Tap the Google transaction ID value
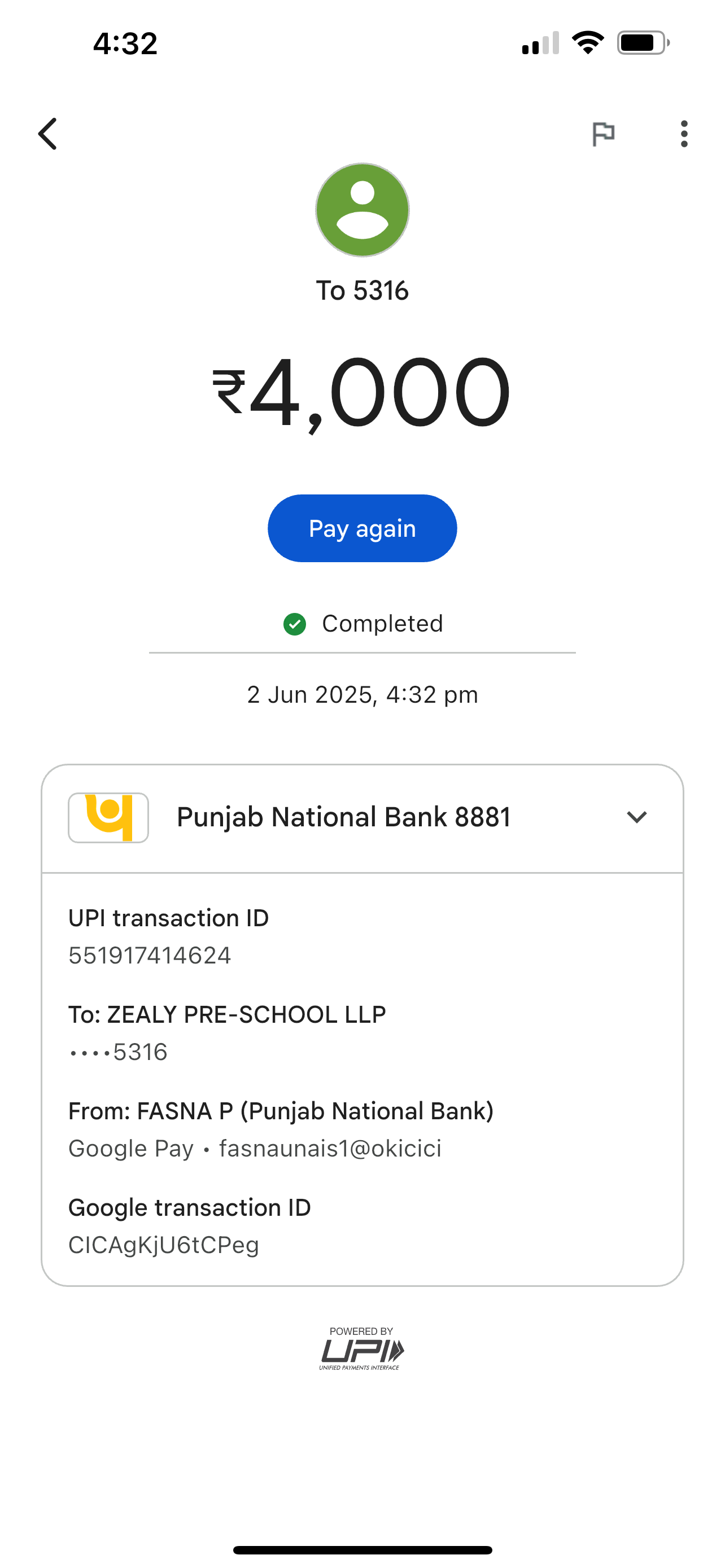This screenshot has width=725, height=1568. (164, 1245)
